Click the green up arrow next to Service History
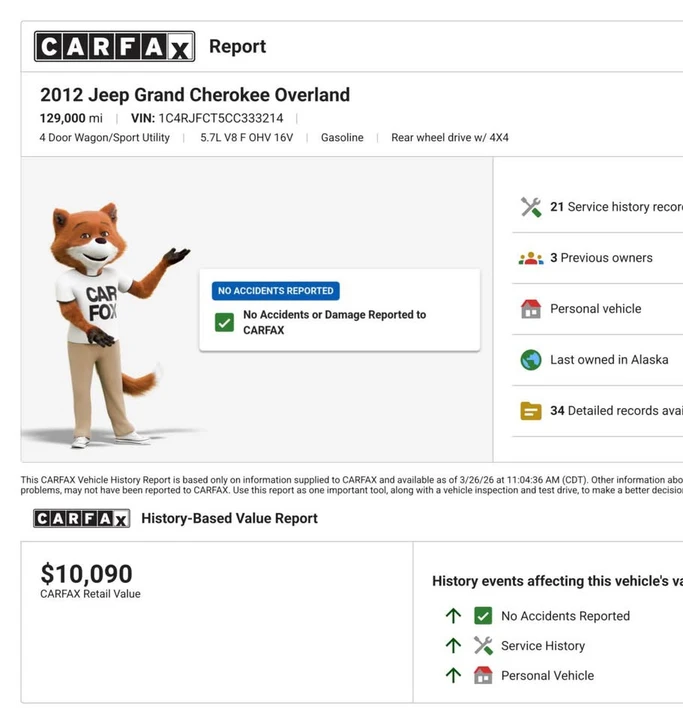Viewport: 683px width, 720px height. 453,646
